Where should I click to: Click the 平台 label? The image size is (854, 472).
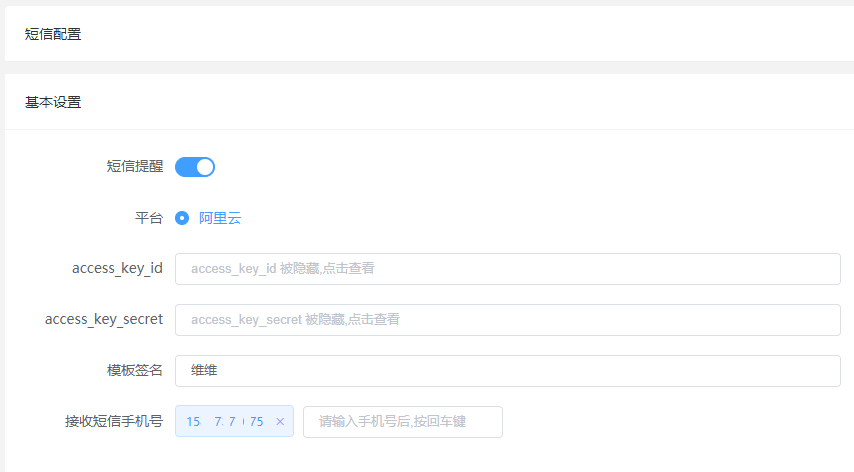pos(149,218)
